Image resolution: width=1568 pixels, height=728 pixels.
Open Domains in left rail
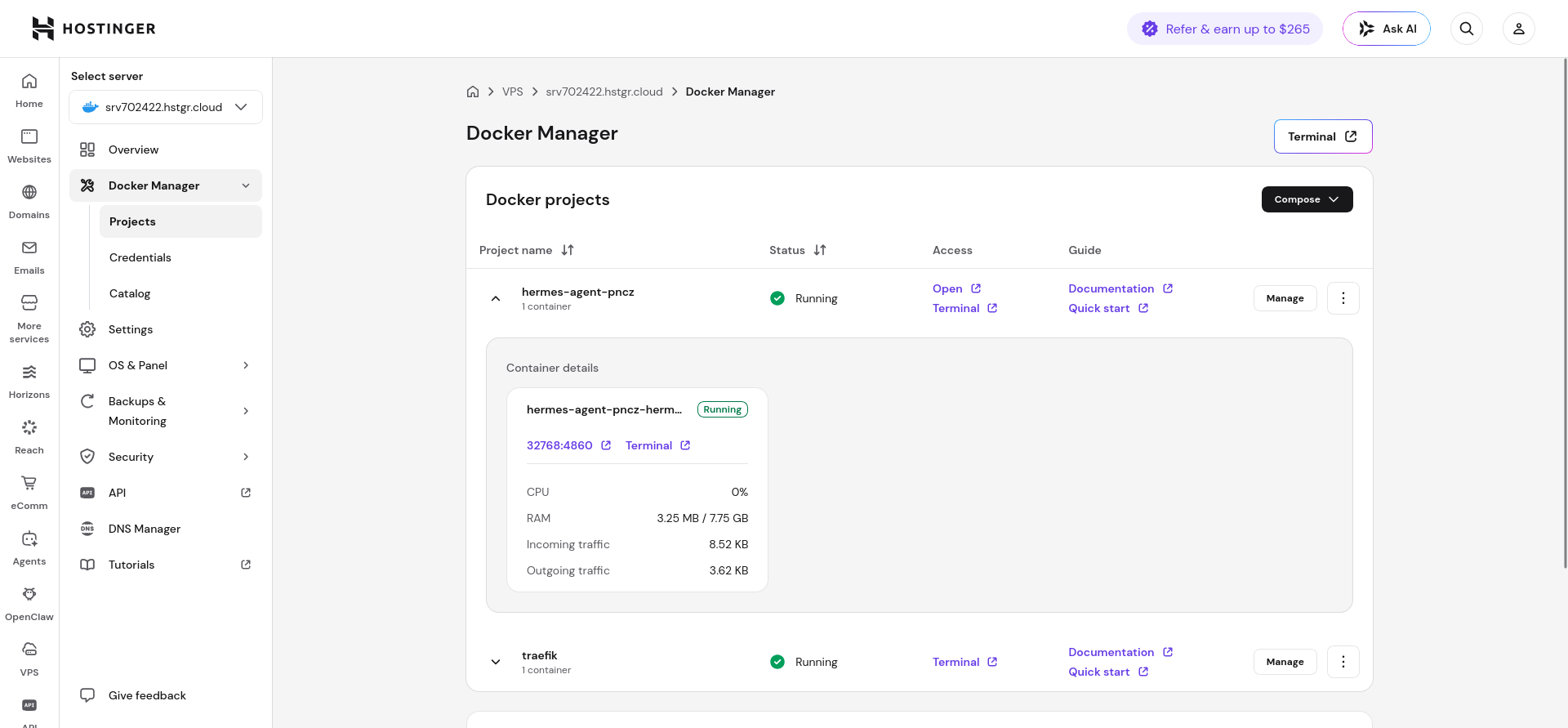[x=29, y=202]
